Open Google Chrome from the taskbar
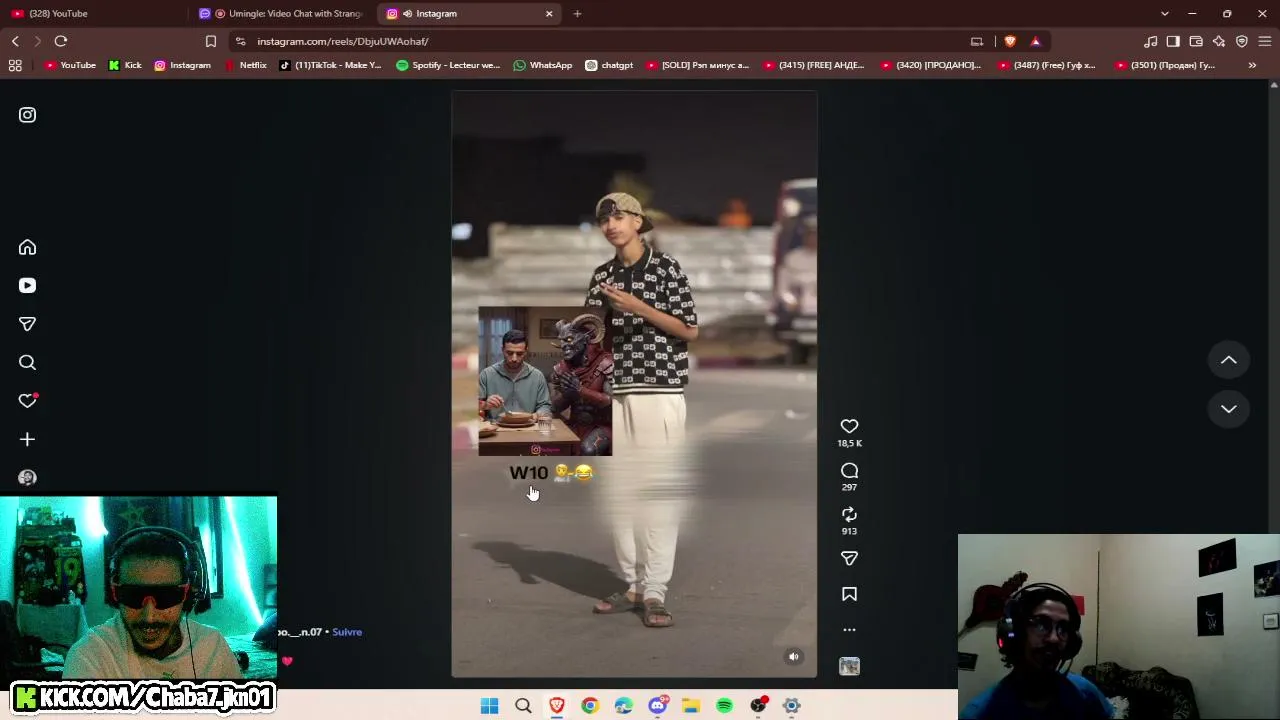Image resolution: width=1280 pixels, height=720 pixels. tap(590, 706)
